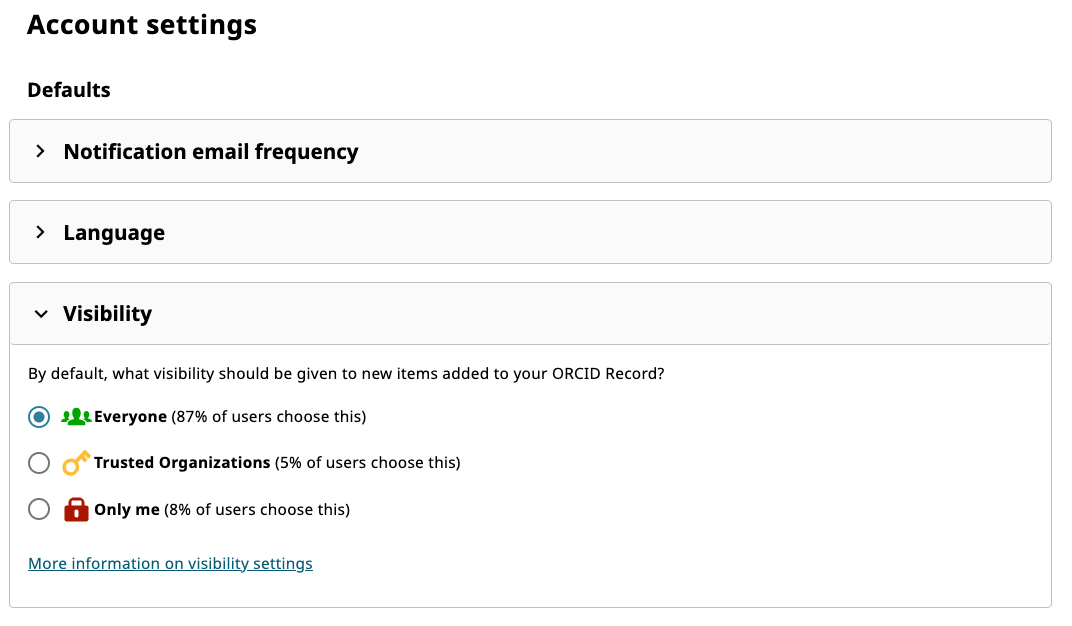Expand the Language section chevron

(41, 232)
